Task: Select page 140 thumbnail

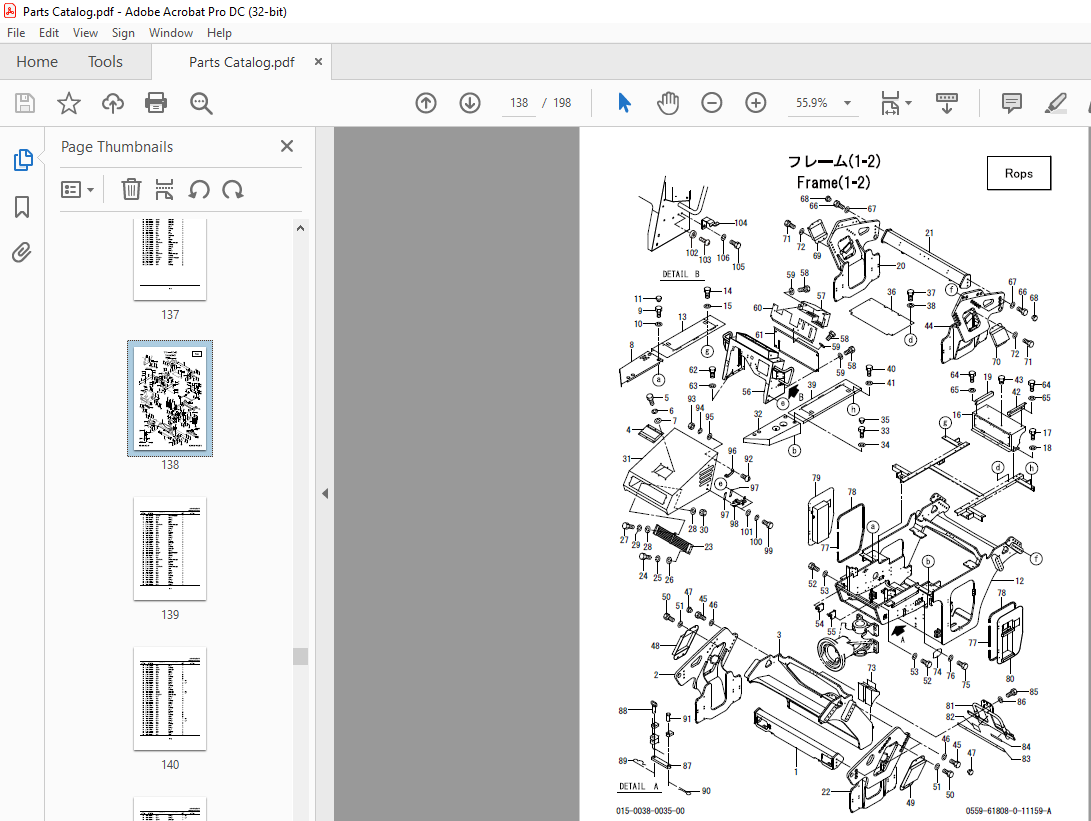Action: (170, 699)
